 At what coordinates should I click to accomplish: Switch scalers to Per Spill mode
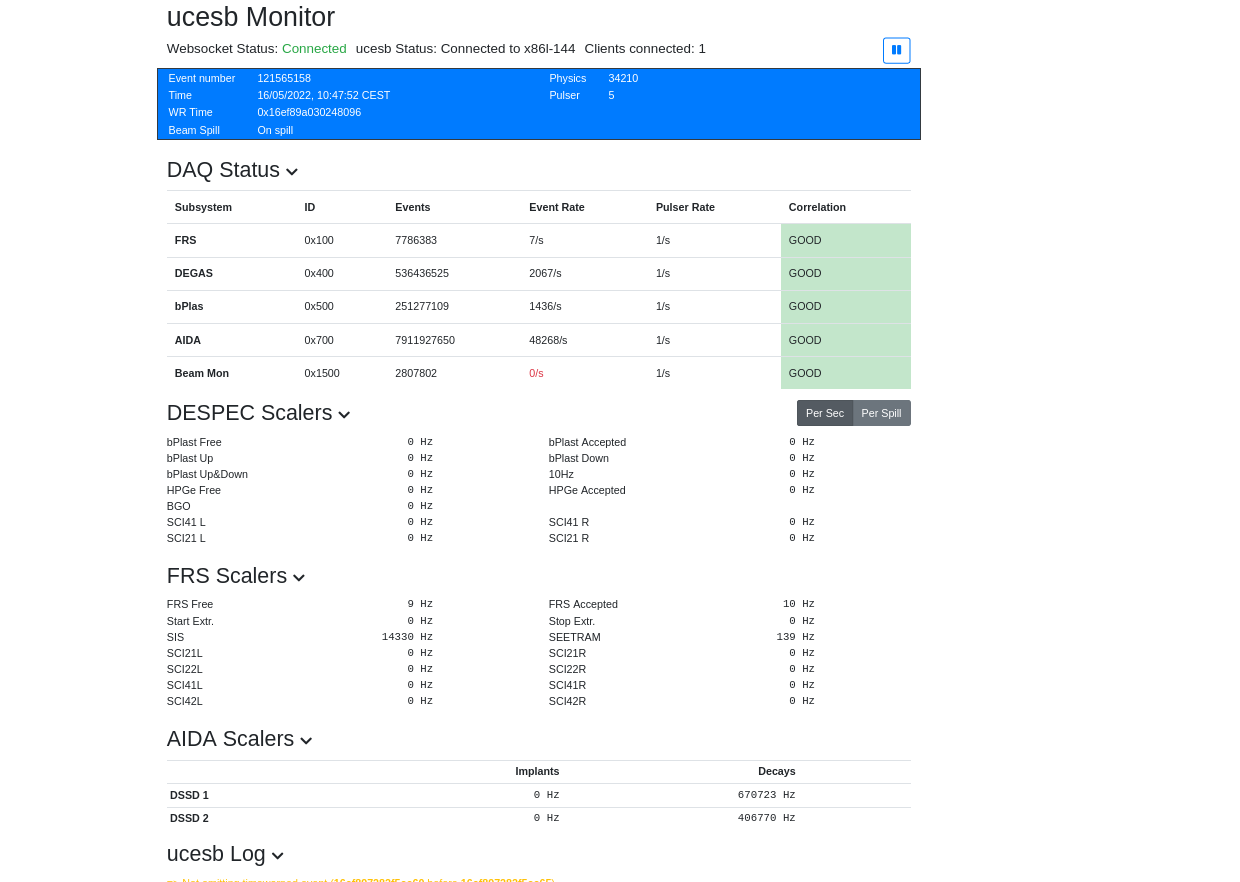881,413
